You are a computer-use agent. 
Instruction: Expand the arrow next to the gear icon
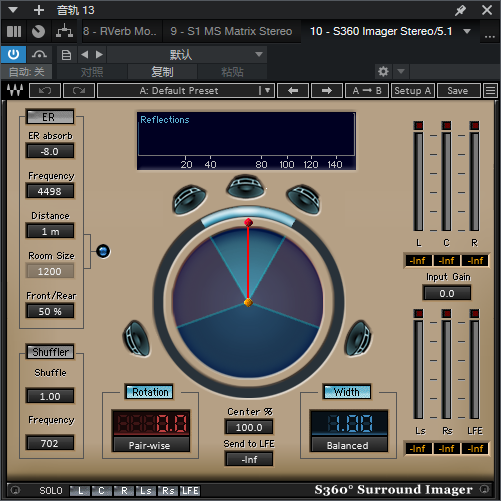coord(401,71)
